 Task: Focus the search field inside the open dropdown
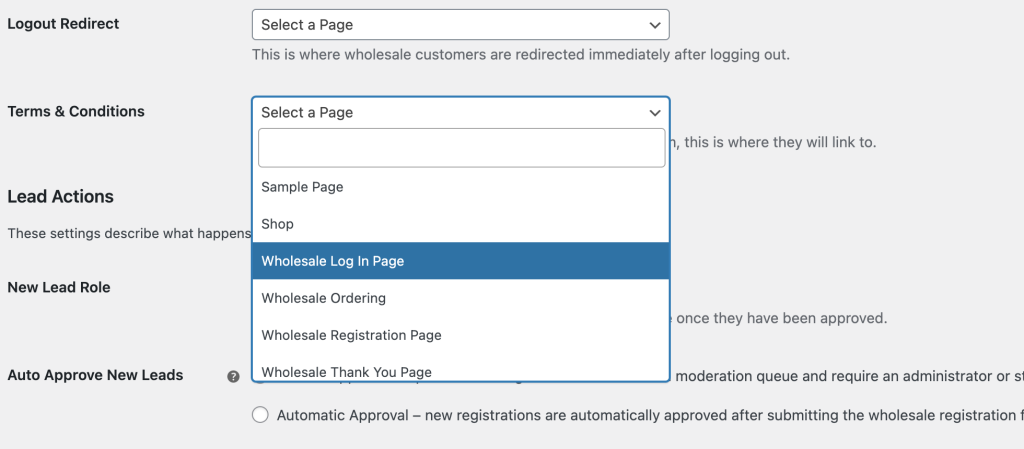tap(461, 148)
